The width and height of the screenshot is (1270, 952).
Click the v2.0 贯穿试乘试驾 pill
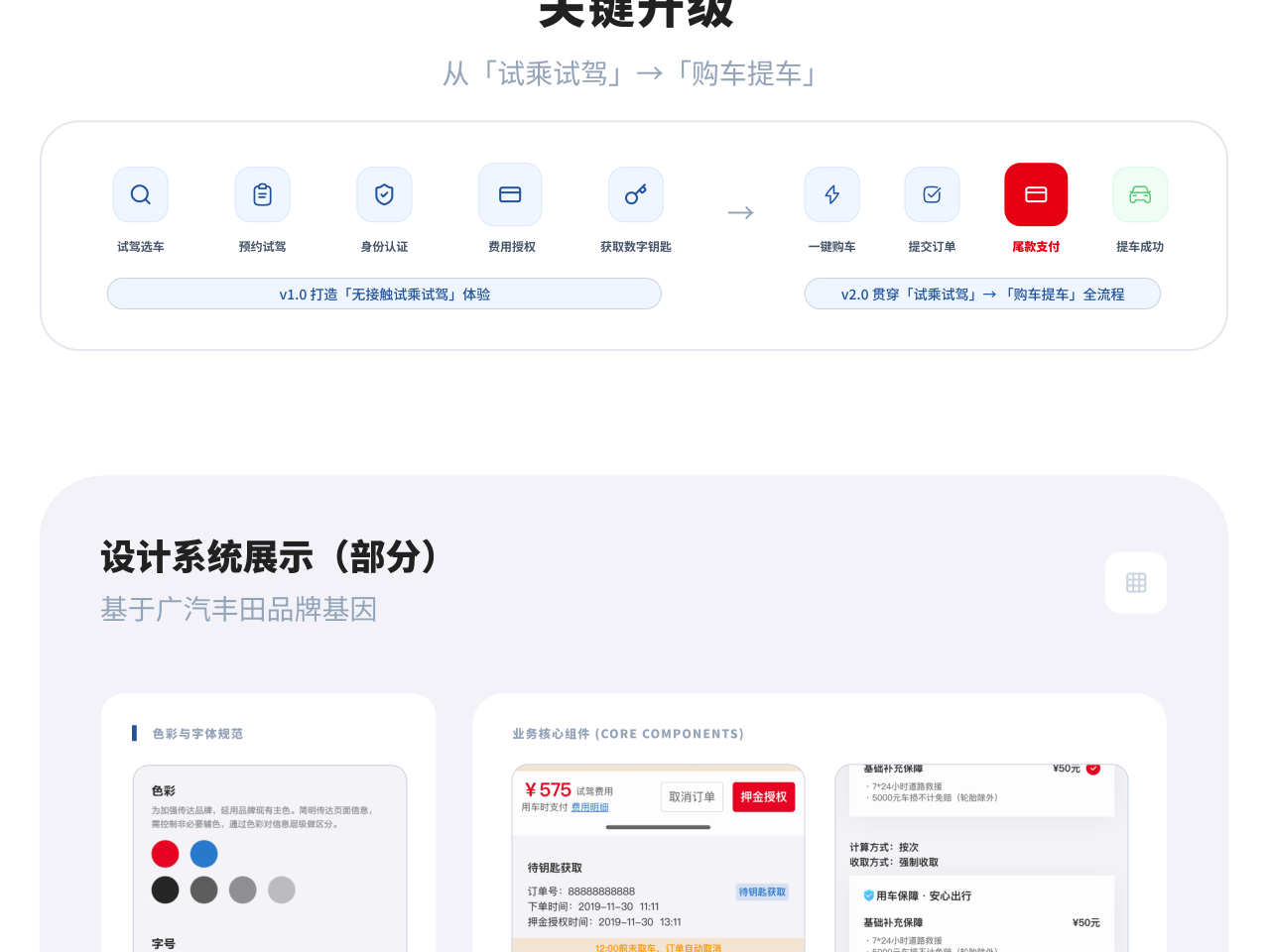click(x=982, y=295)
